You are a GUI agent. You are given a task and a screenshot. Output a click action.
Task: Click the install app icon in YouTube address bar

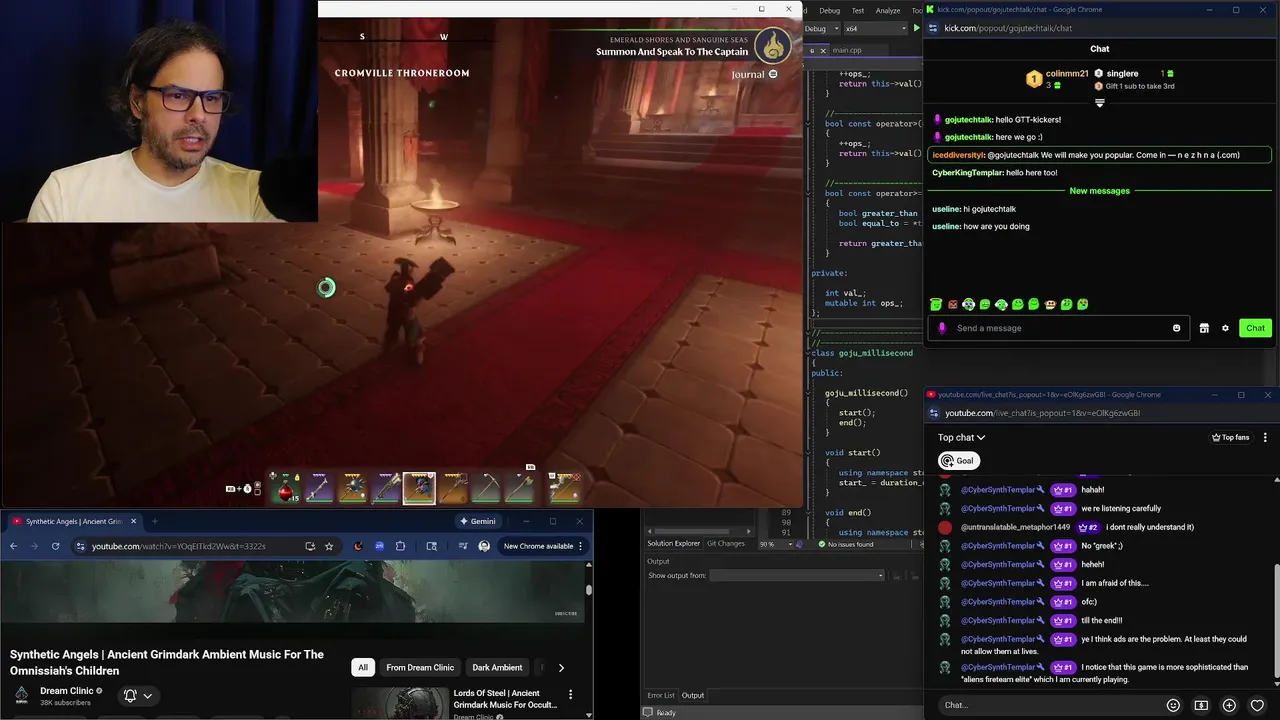pos(310,546)
